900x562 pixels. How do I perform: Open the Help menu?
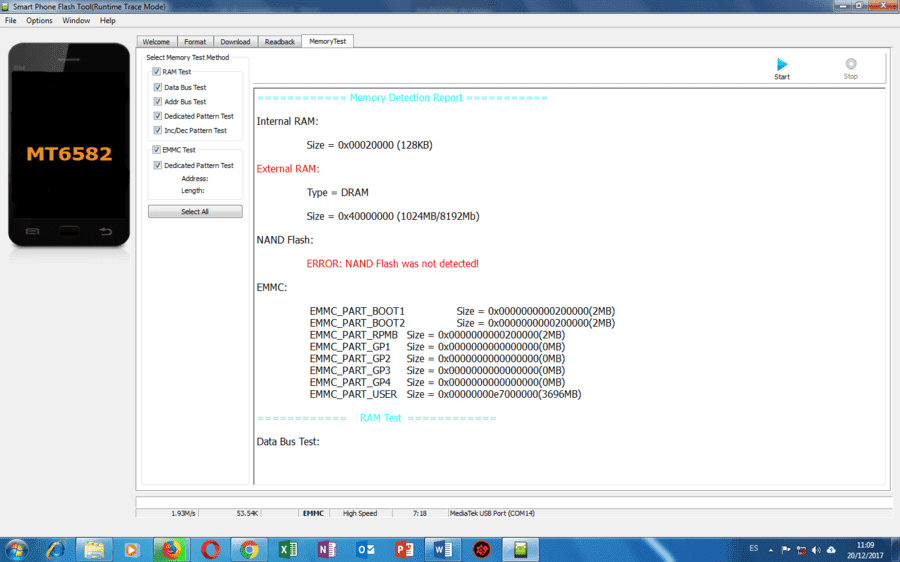click(107, 20)
